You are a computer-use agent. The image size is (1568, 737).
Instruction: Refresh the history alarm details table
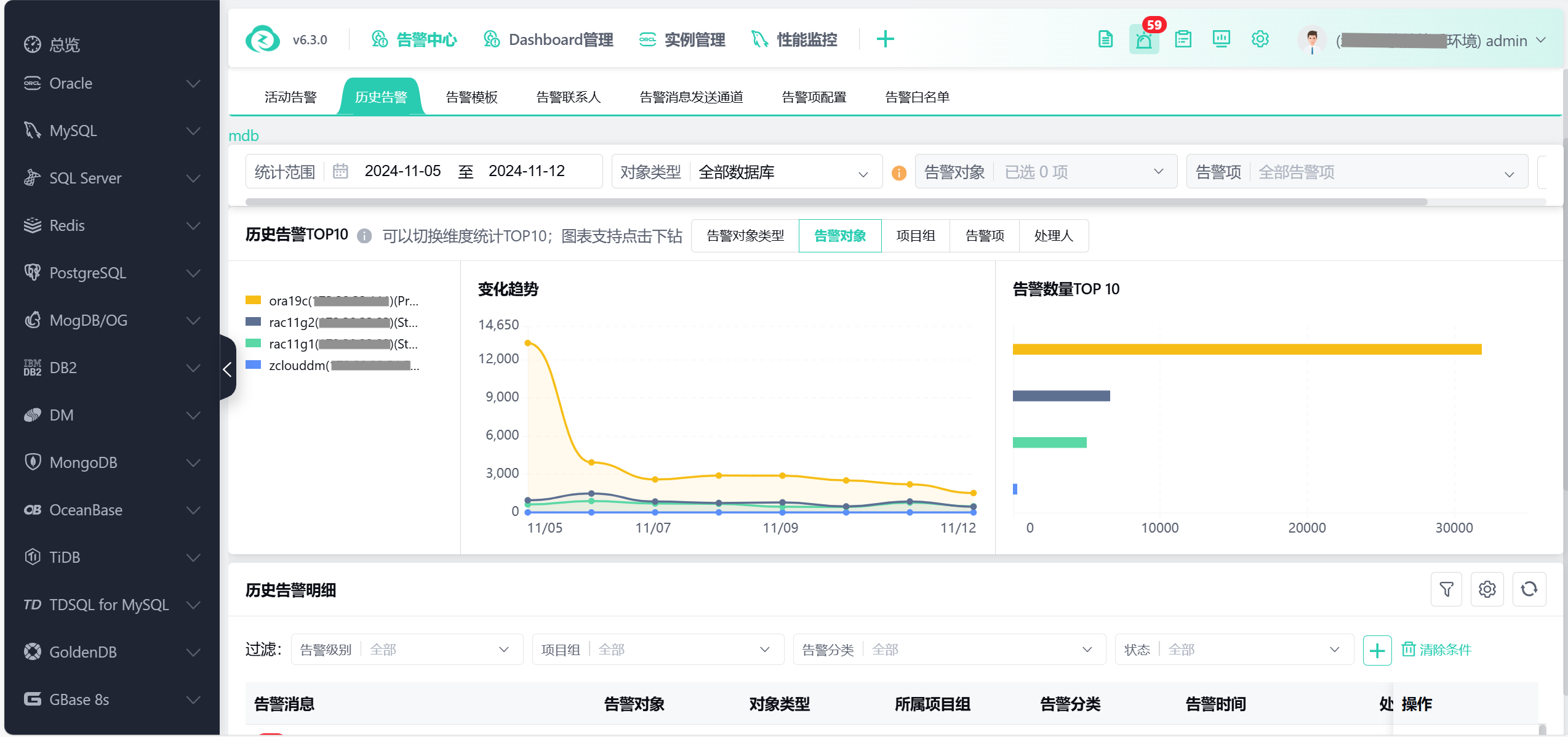[x=1529, y=589]
